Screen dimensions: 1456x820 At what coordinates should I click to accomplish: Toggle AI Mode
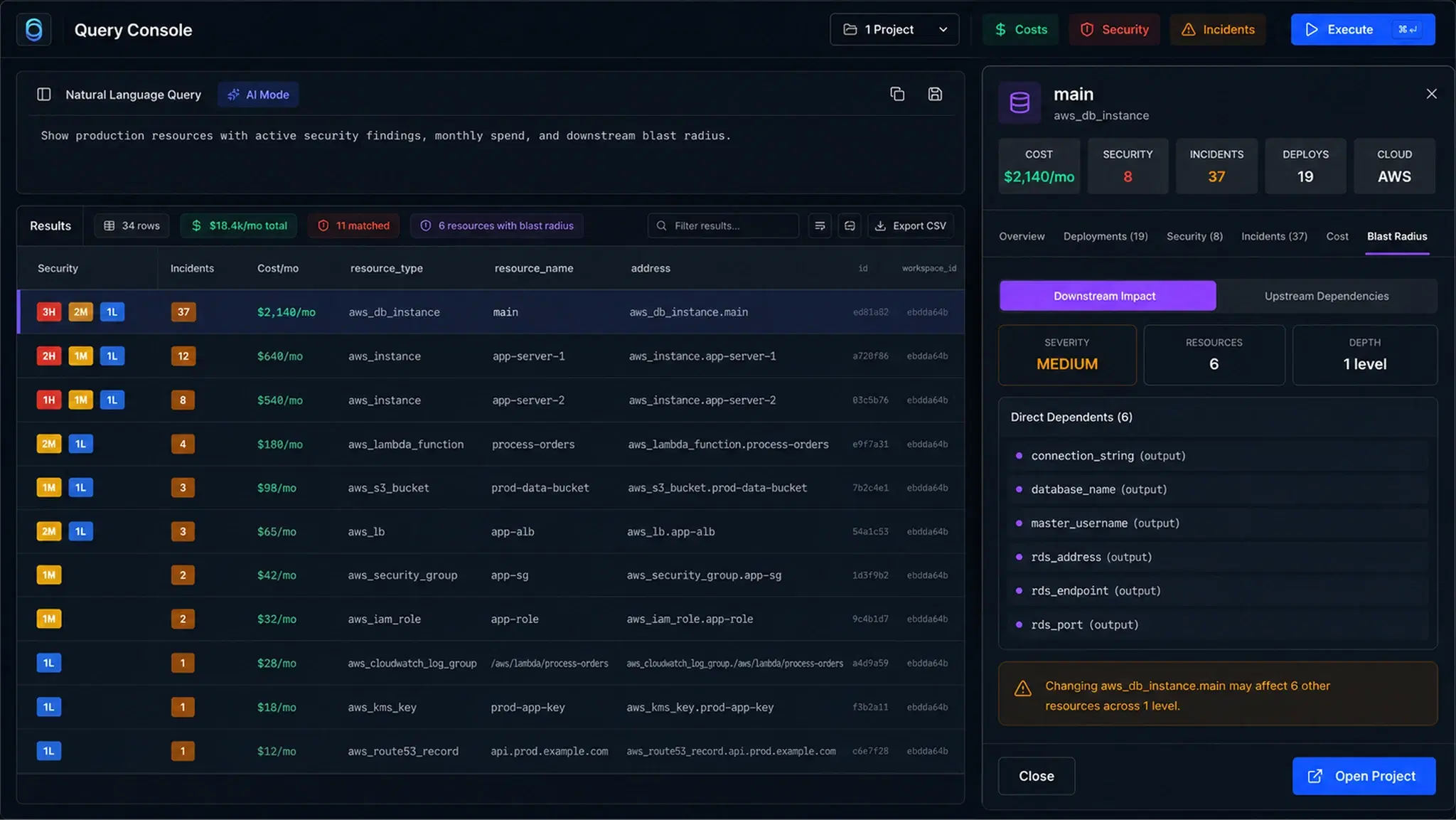tap(258, 95)
